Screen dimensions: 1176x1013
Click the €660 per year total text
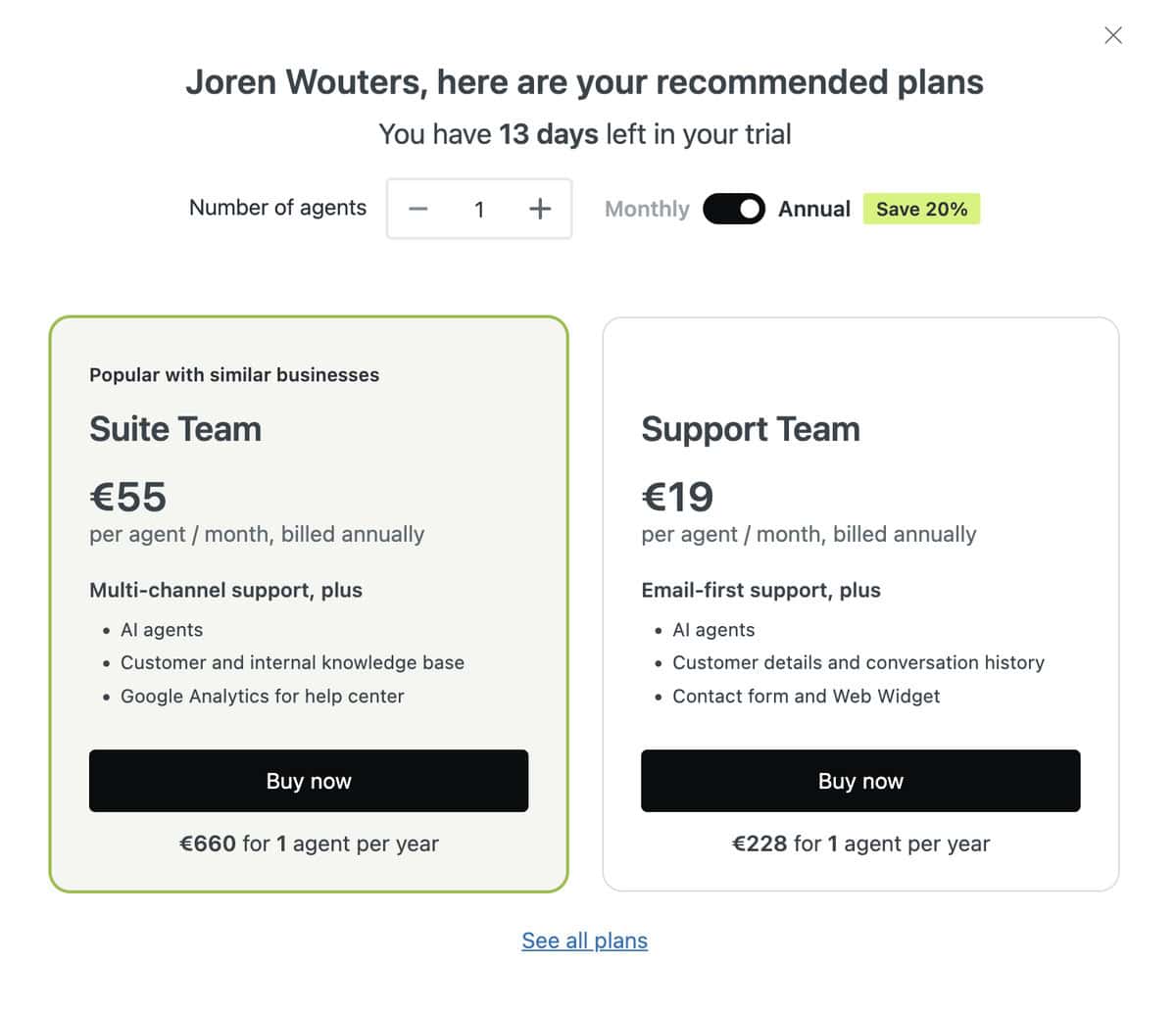tap(309, 844)
